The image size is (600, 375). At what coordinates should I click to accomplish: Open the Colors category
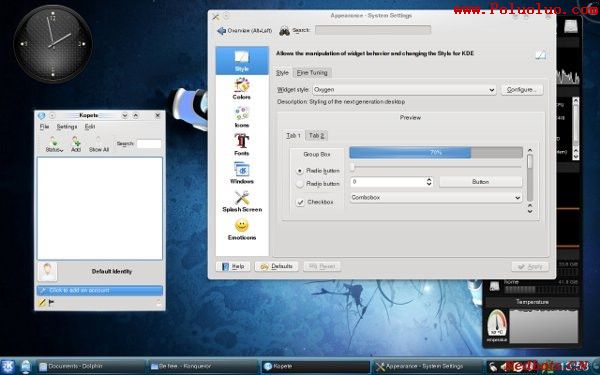point(241,88)
